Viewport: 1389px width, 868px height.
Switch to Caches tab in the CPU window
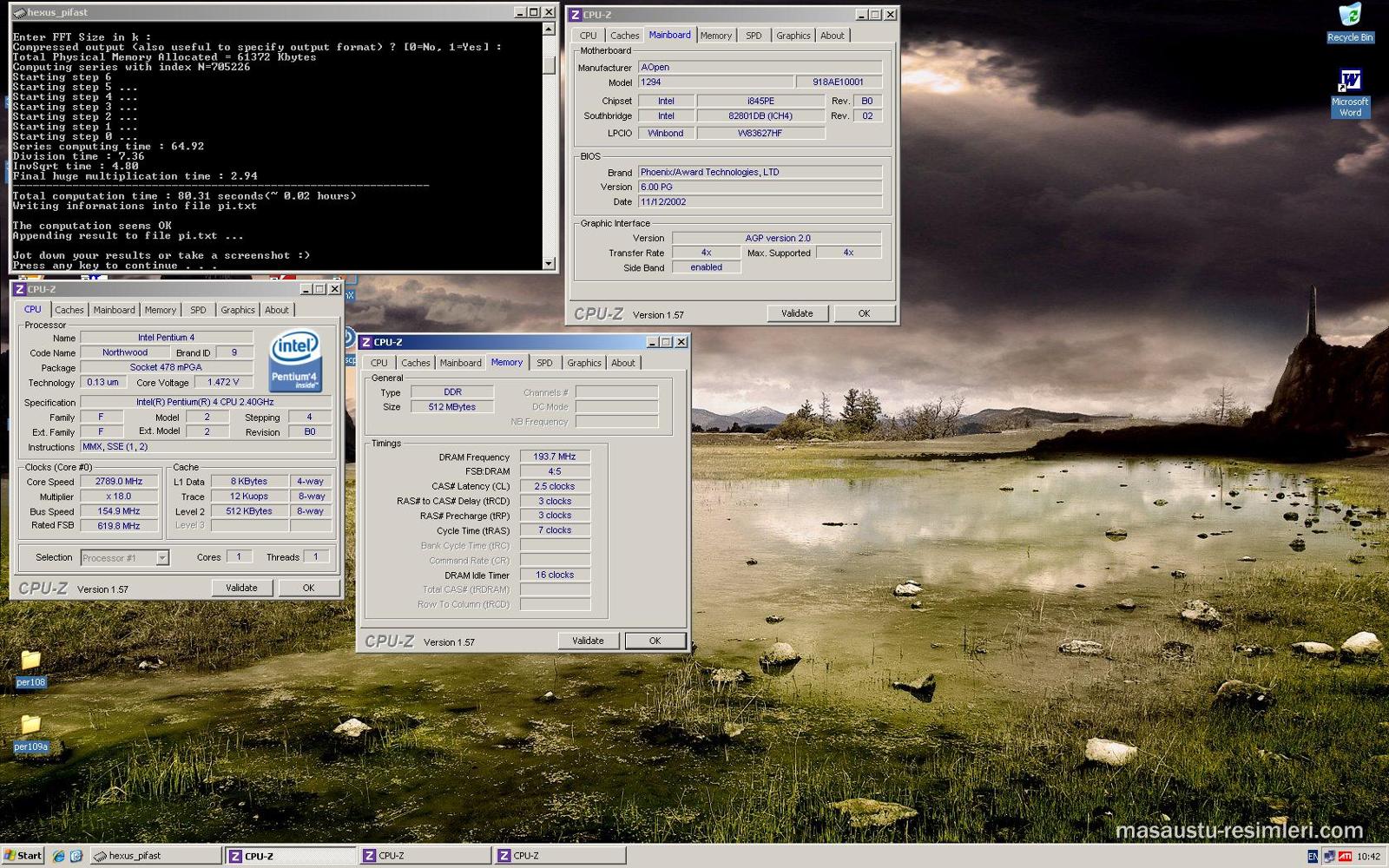pyautogui.click(x=69, y=310)
